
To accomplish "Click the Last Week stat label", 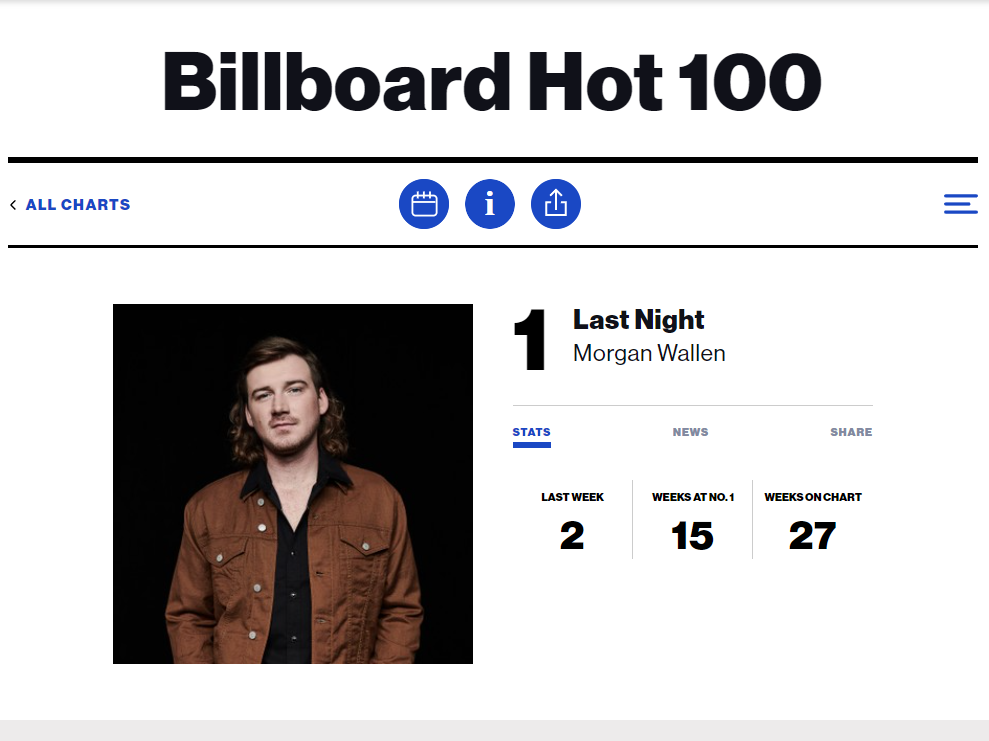I will (x=572, y=497).
